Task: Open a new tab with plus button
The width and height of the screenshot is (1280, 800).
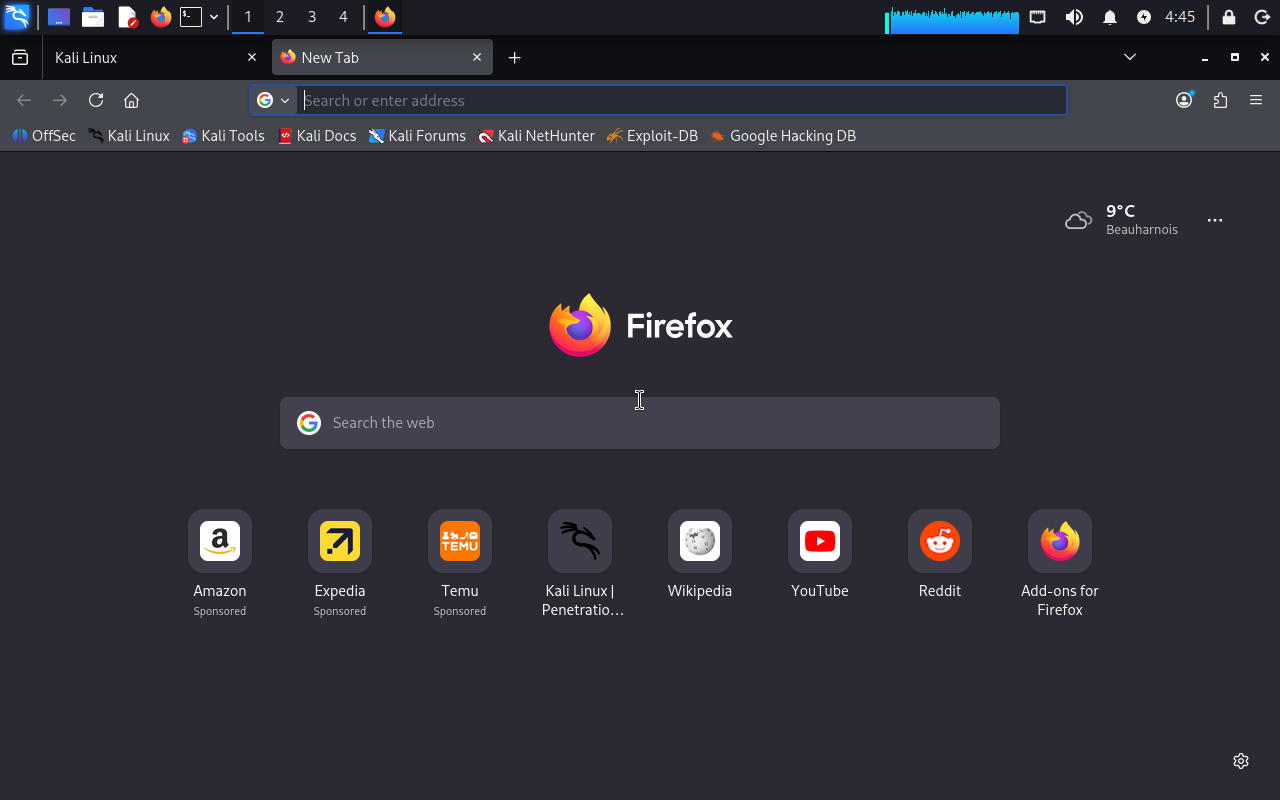Action: (514, 57)
